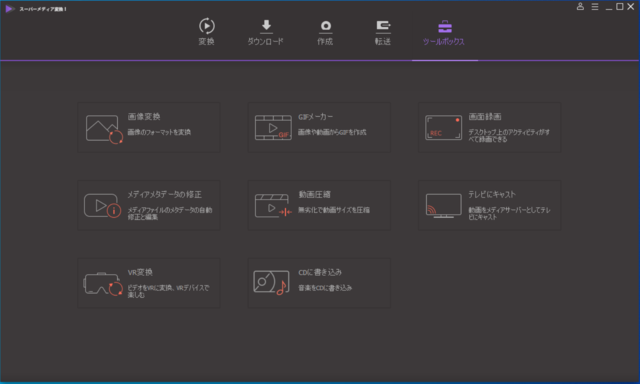Open the user account icon

coord(580,7)
